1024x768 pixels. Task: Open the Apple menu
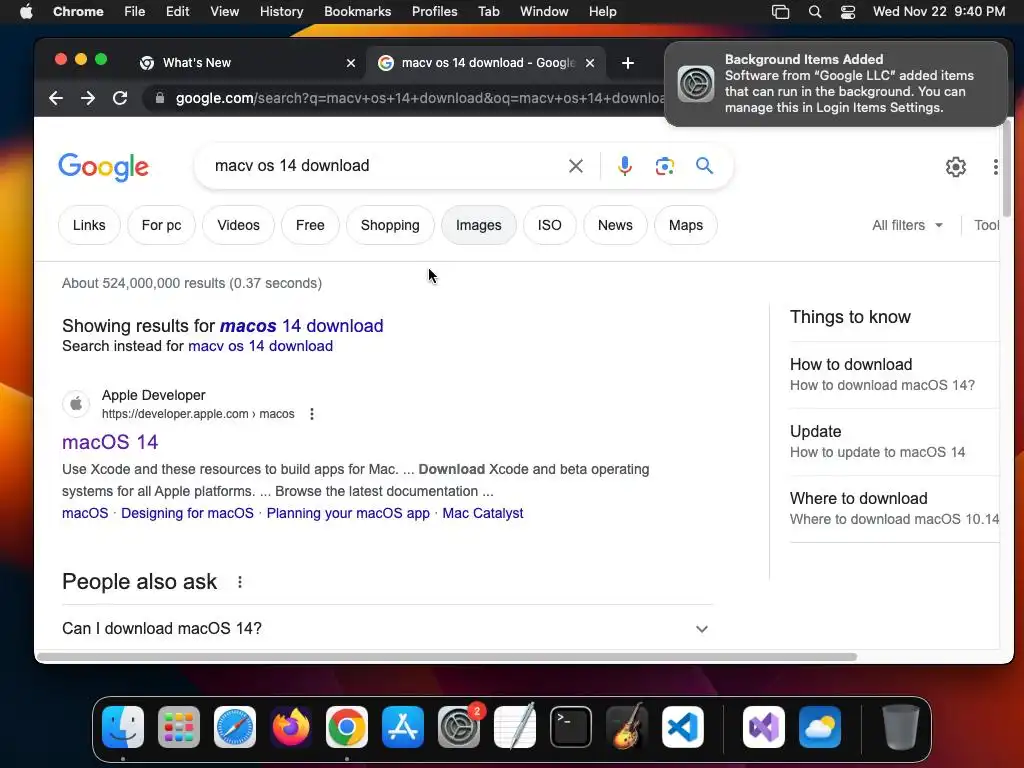[x=26, y=11]
